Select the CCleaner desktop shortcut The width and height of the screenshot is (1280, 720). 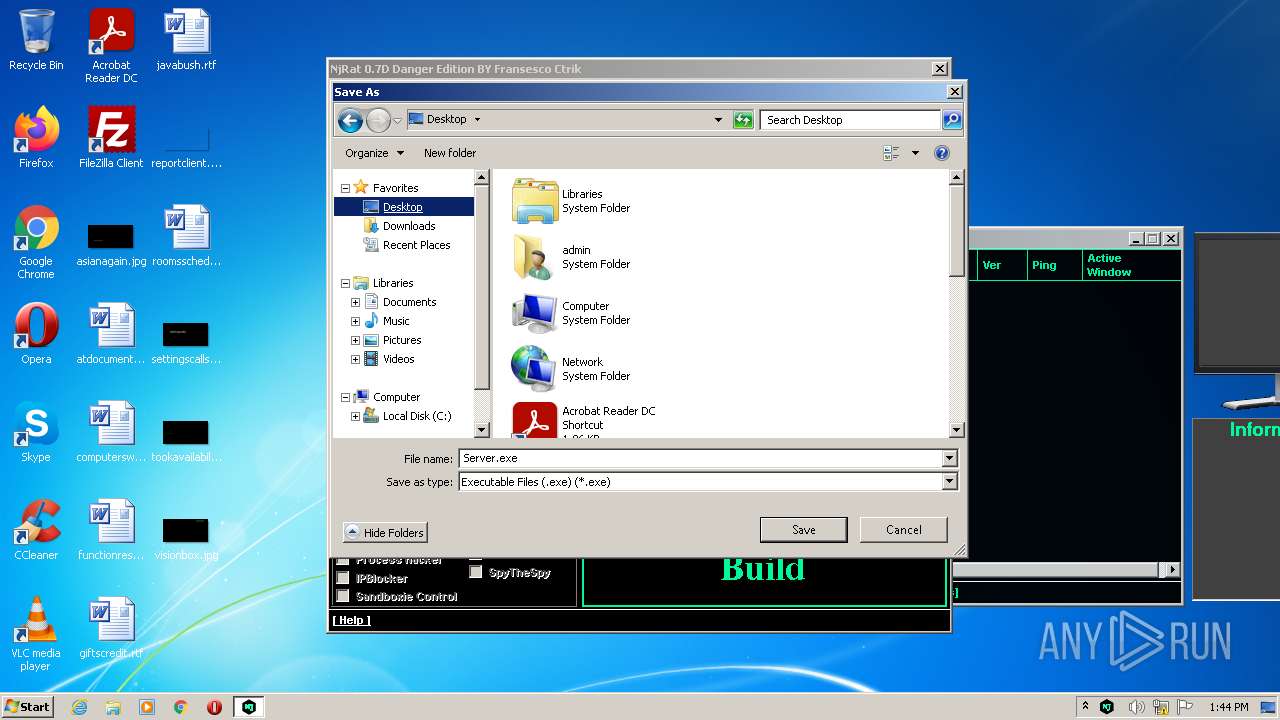(36, 530)
